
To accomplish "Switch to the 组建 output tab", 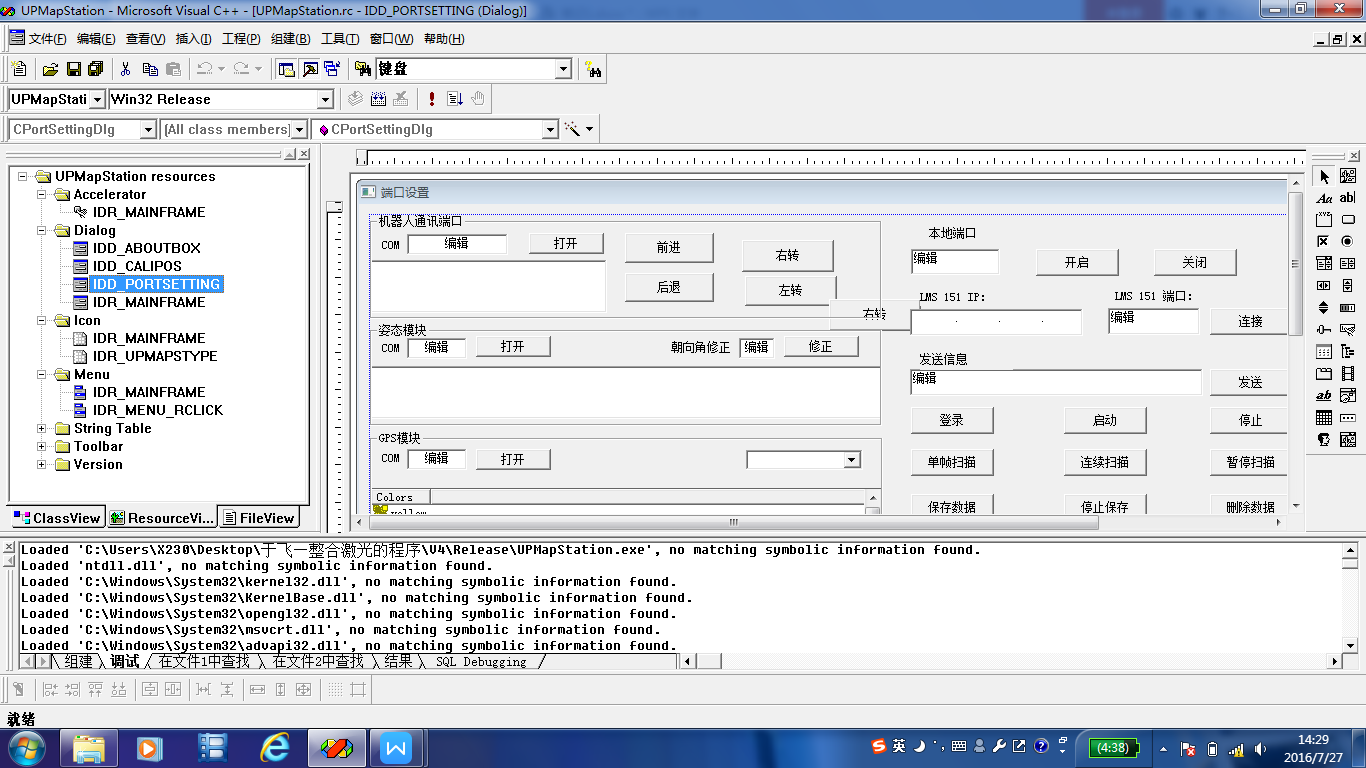I will (78, 662).
